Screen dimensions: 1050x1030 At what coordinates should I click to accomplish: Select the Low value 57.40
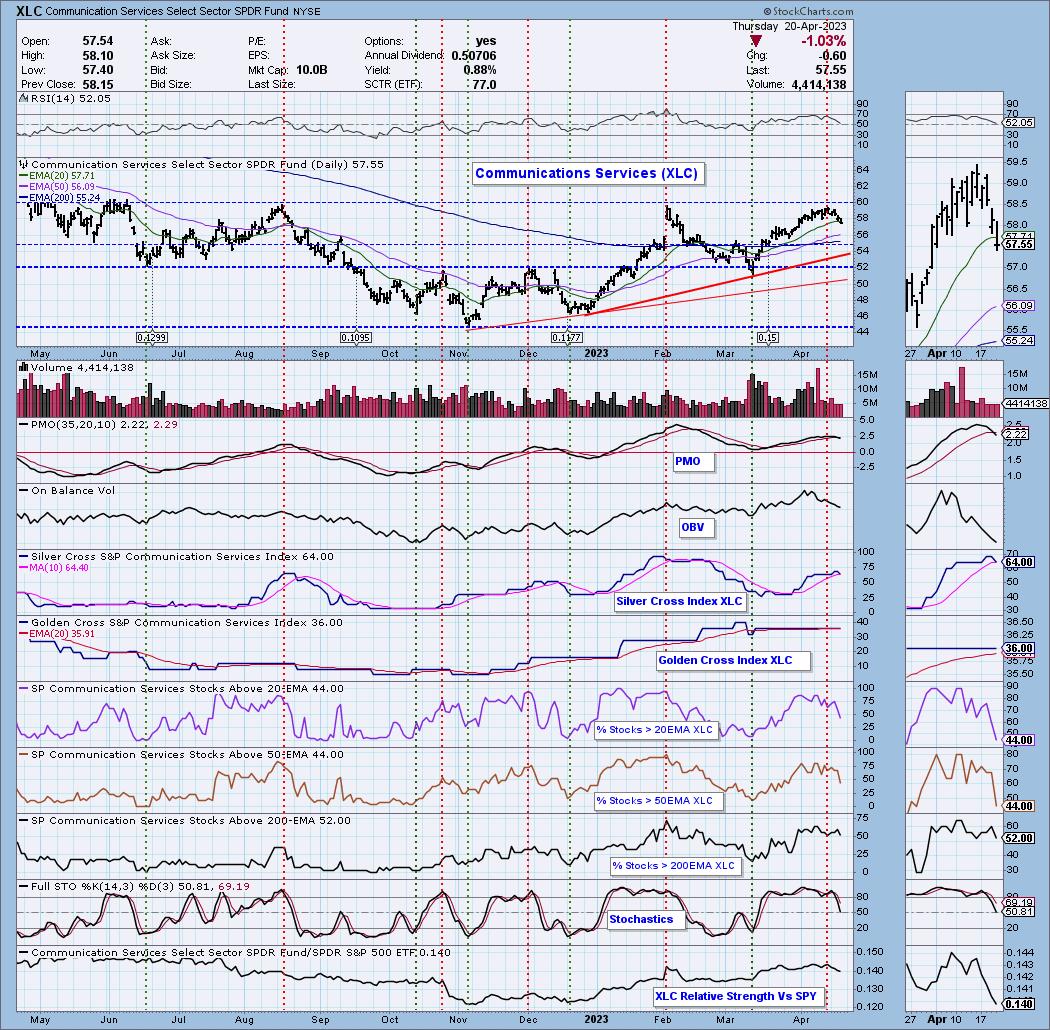point(98,70)
